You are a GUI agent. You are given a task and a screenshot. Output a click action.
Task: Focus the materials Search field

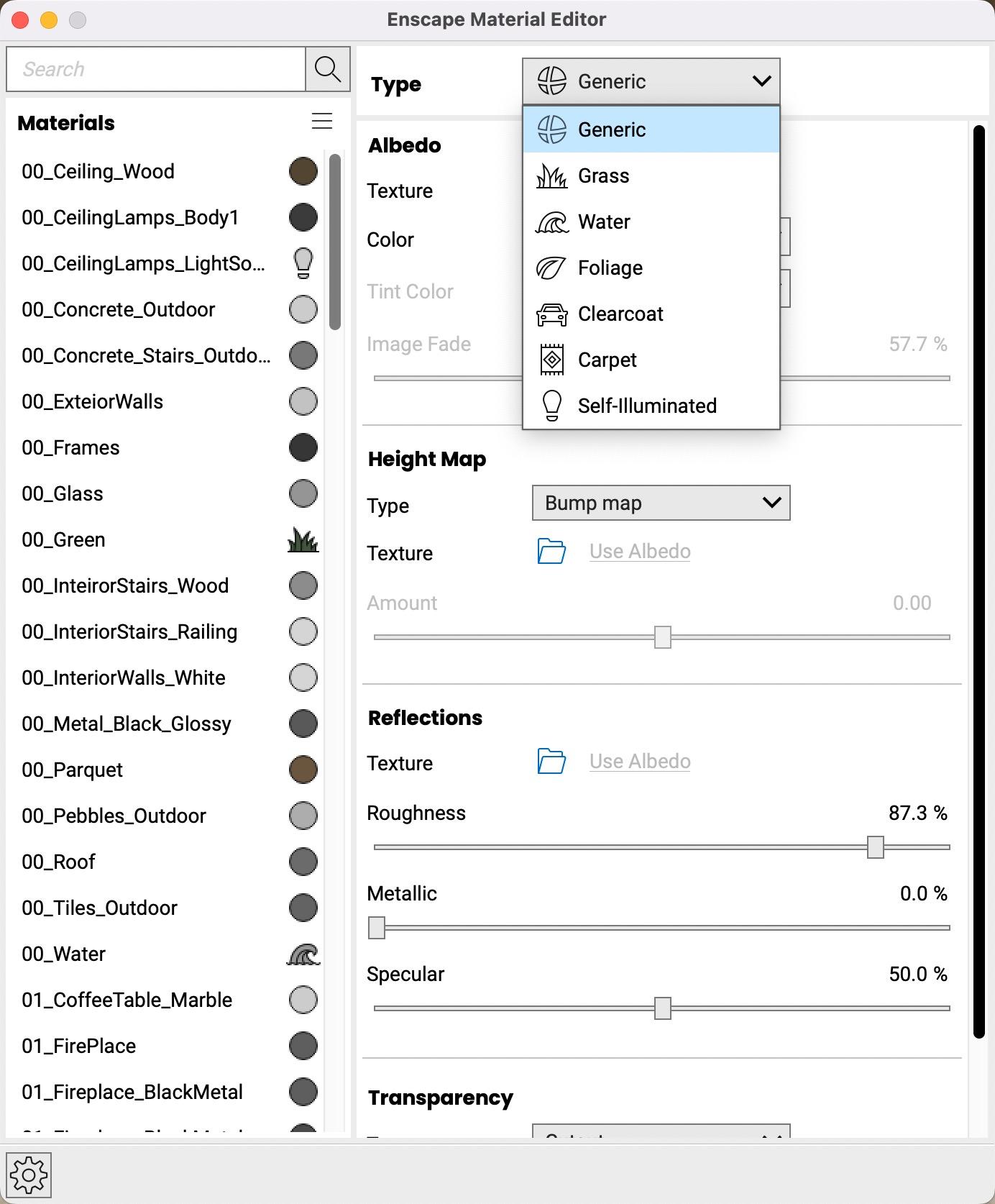click(156, 69)
